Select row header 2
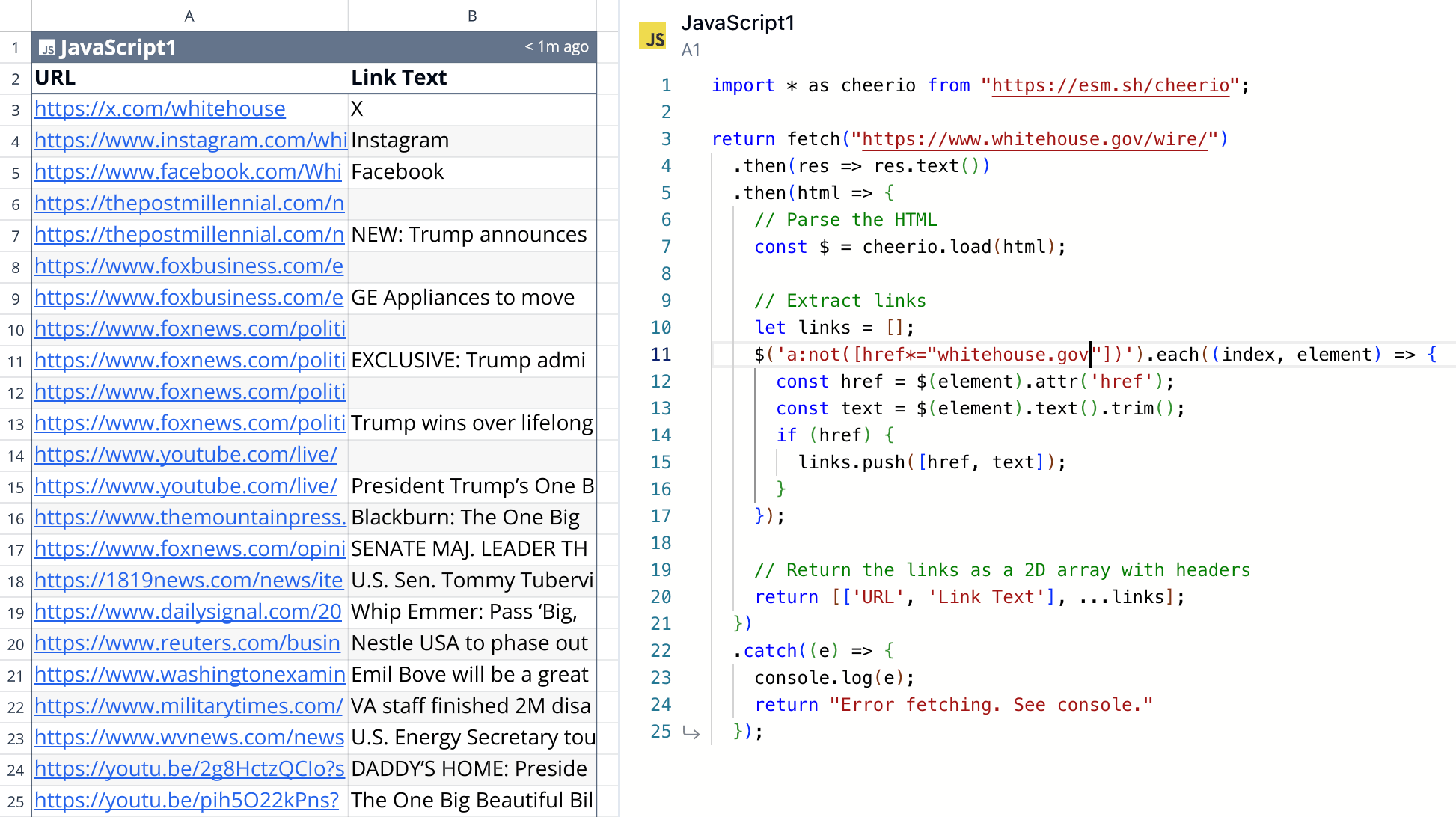The width and height of the screenshot is (1456, 817). pos(15,79)
